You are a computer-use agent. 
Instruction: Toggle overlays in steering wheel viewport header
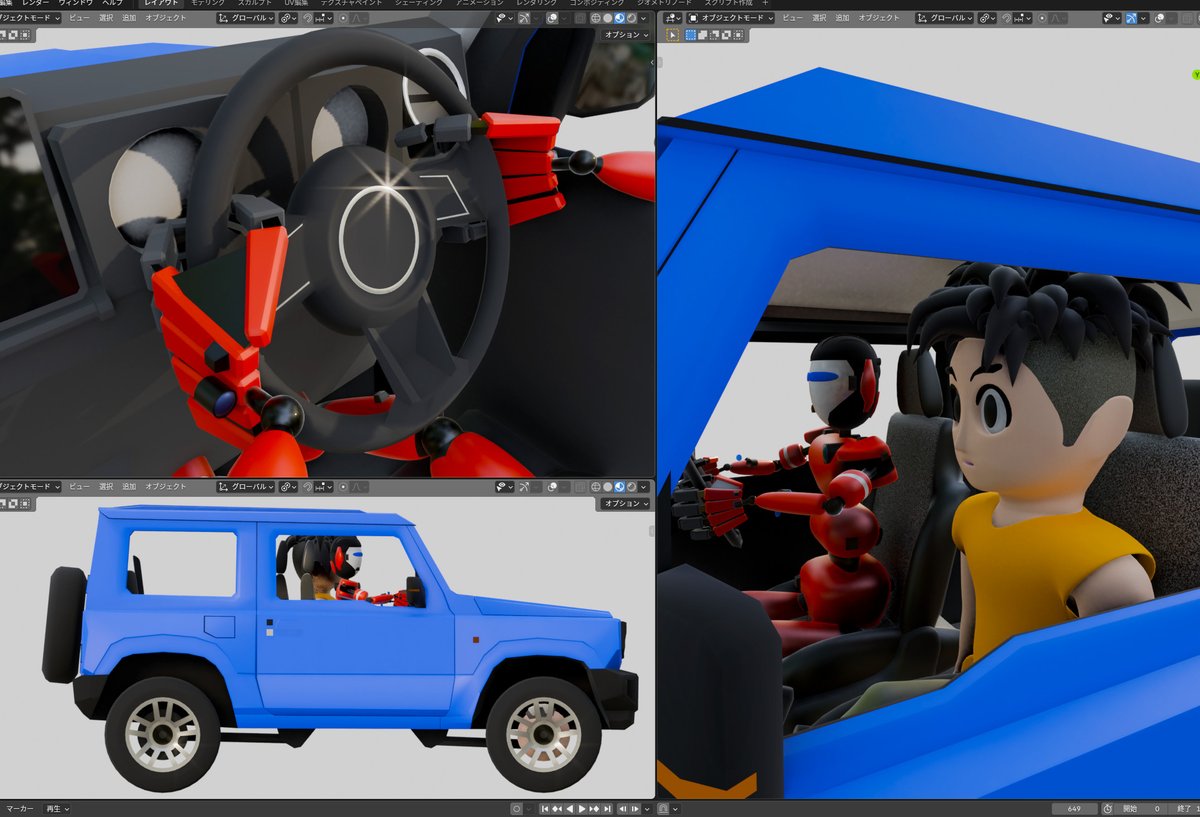[550, 18]
